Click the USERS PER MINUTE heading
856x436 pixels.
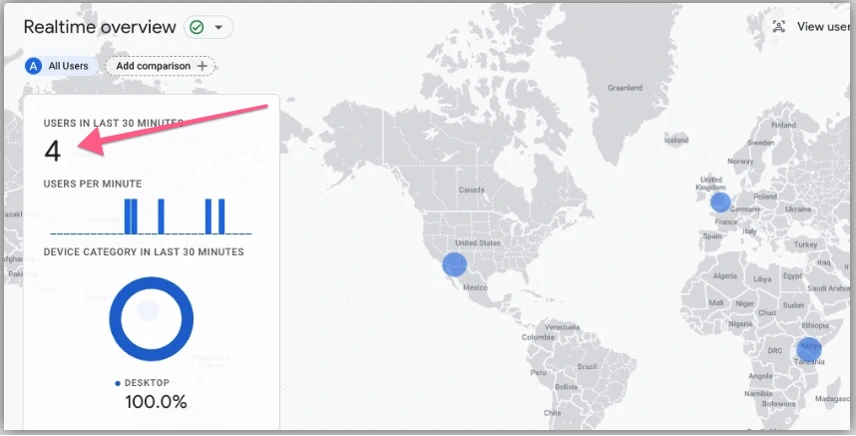pyautogui.click(x=93, y=184)
